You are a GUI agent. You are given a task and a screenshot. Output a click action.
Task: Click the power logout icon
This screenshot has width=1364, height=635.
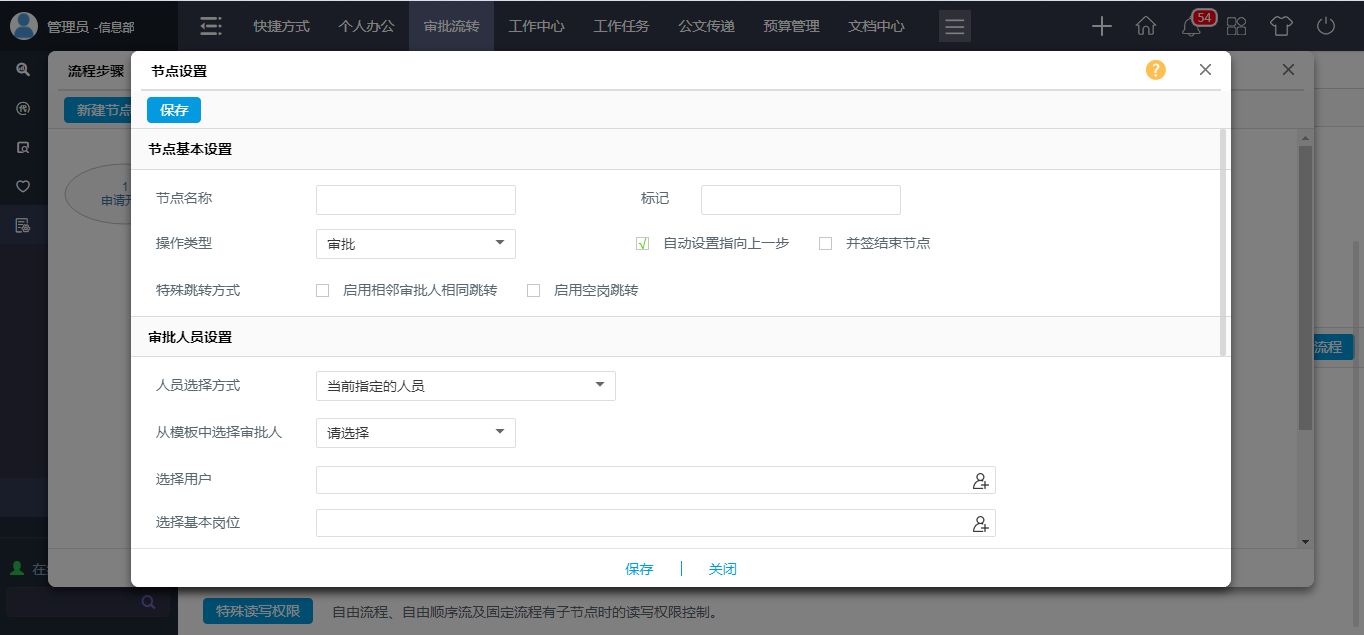tap(1326, 27)
